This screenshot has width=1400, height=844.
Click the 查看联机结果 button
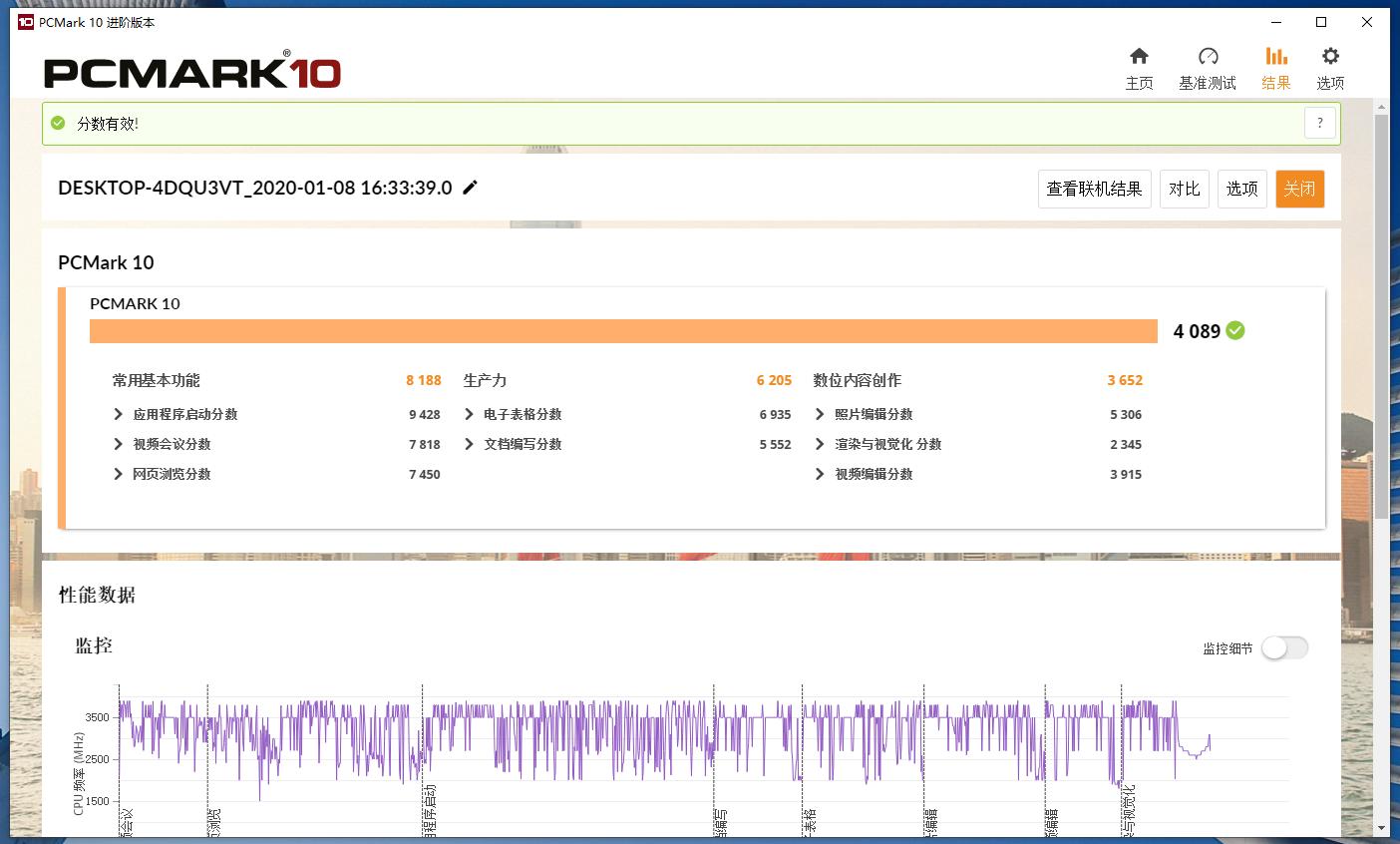tap(1094, 189)
